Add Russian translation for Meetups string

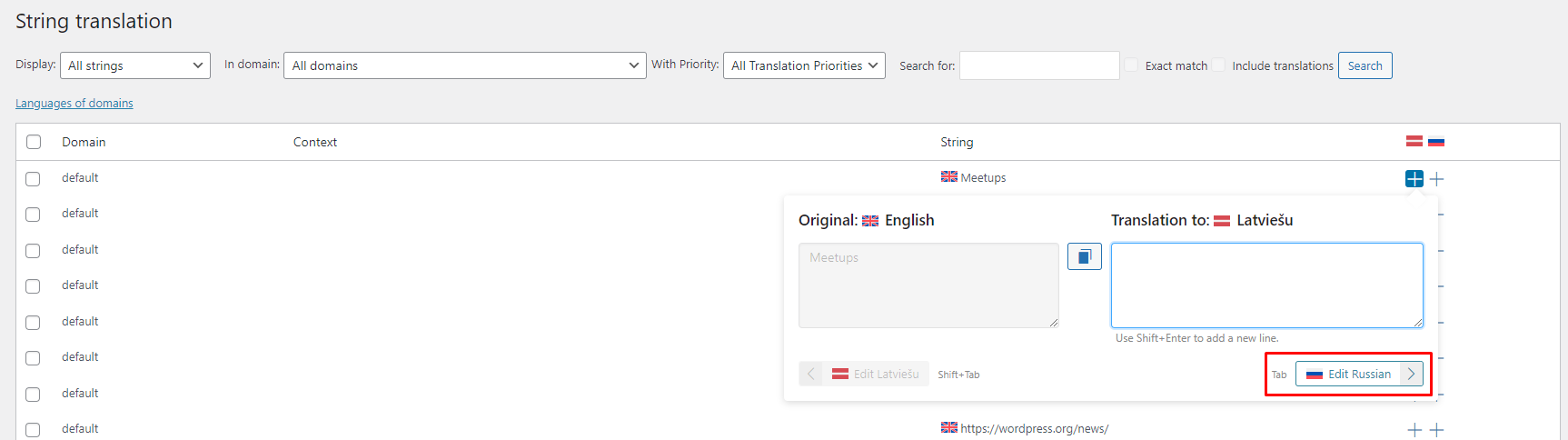pyautogui.click(x=1436, y=179)
